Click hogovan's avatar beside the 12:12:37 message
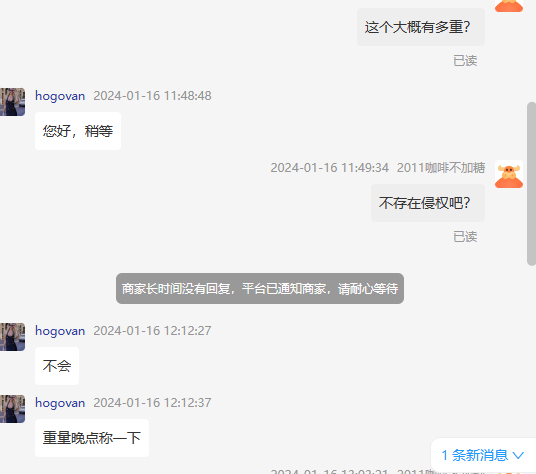Screen dimensions: 536x474 (x=12, y=409)
